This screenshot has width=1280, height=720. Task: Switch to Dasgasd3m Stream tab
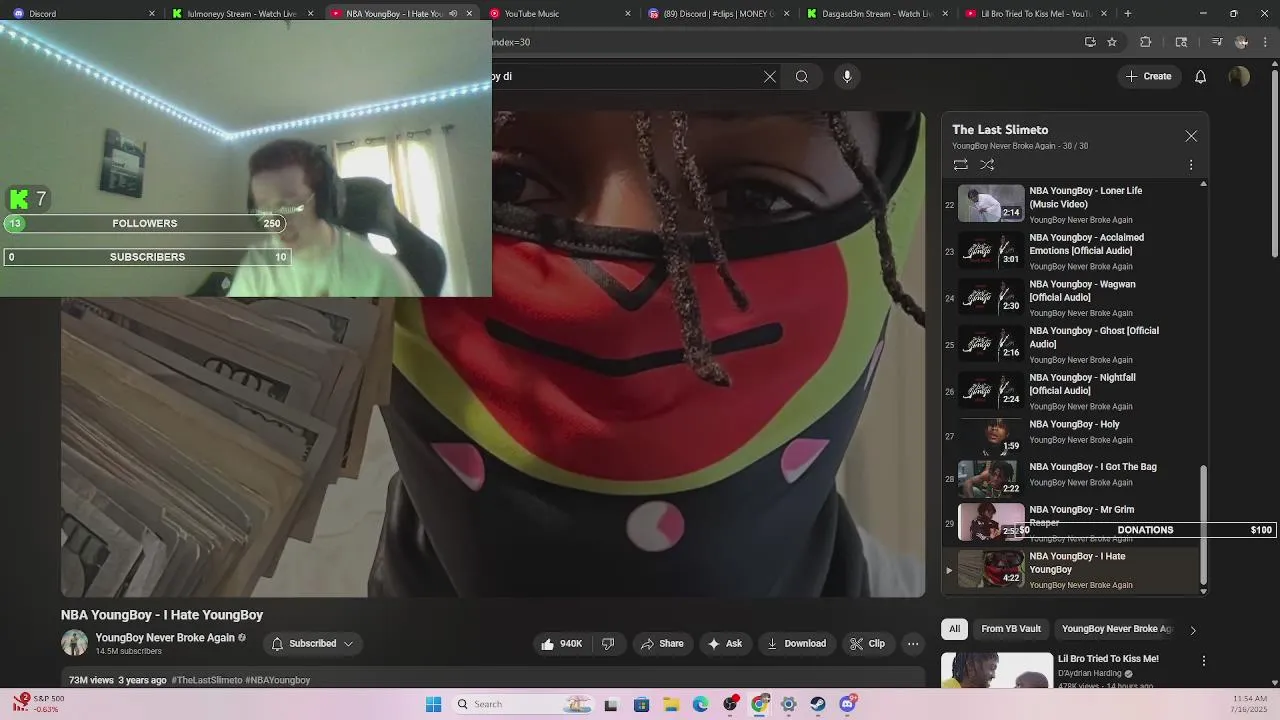pyautogui.click(x=876, y=14)
